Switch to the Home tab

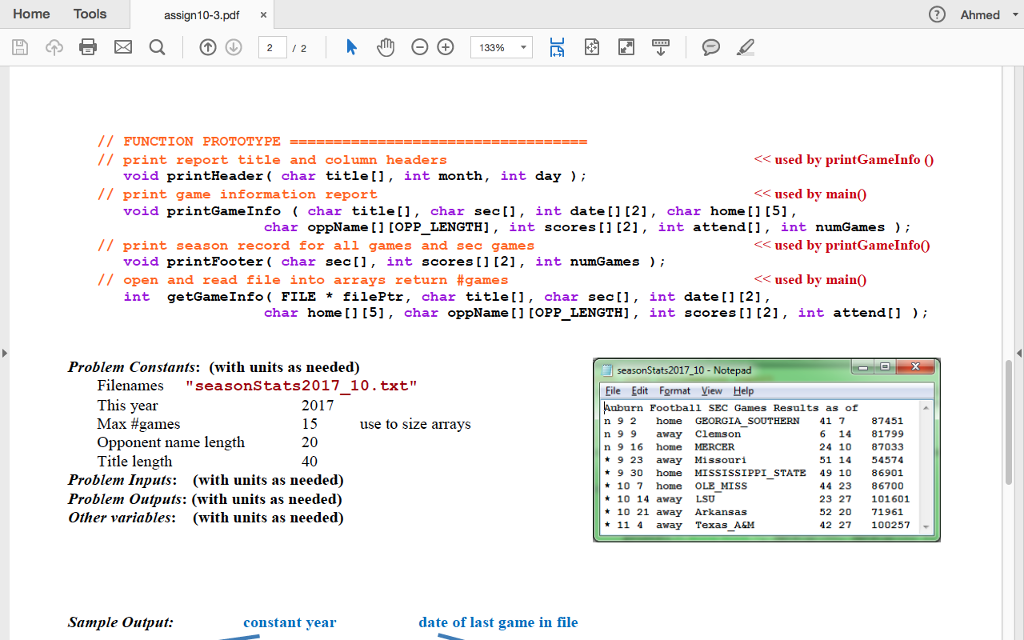(x=31, y=14)
